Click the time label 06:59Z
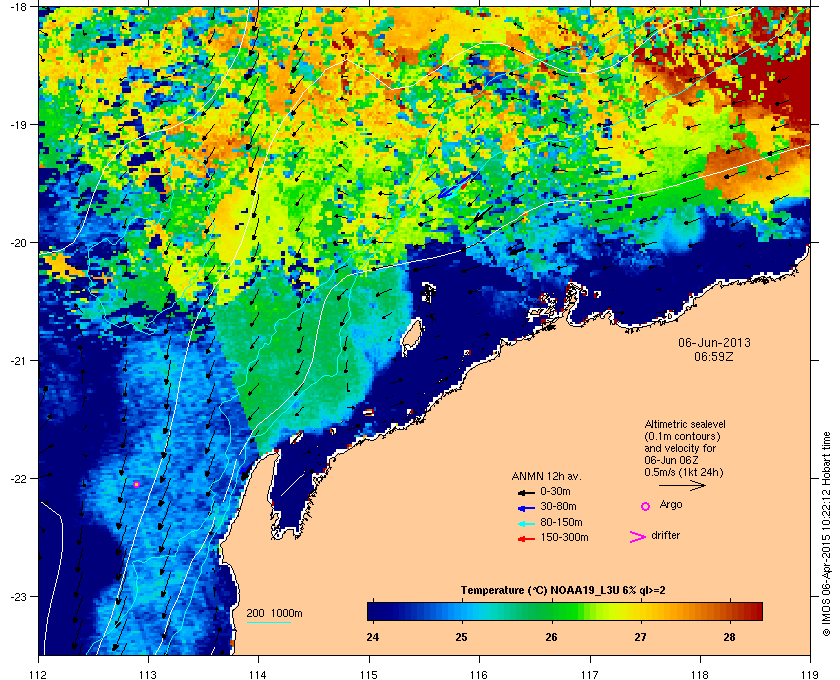 pos(714,356)
